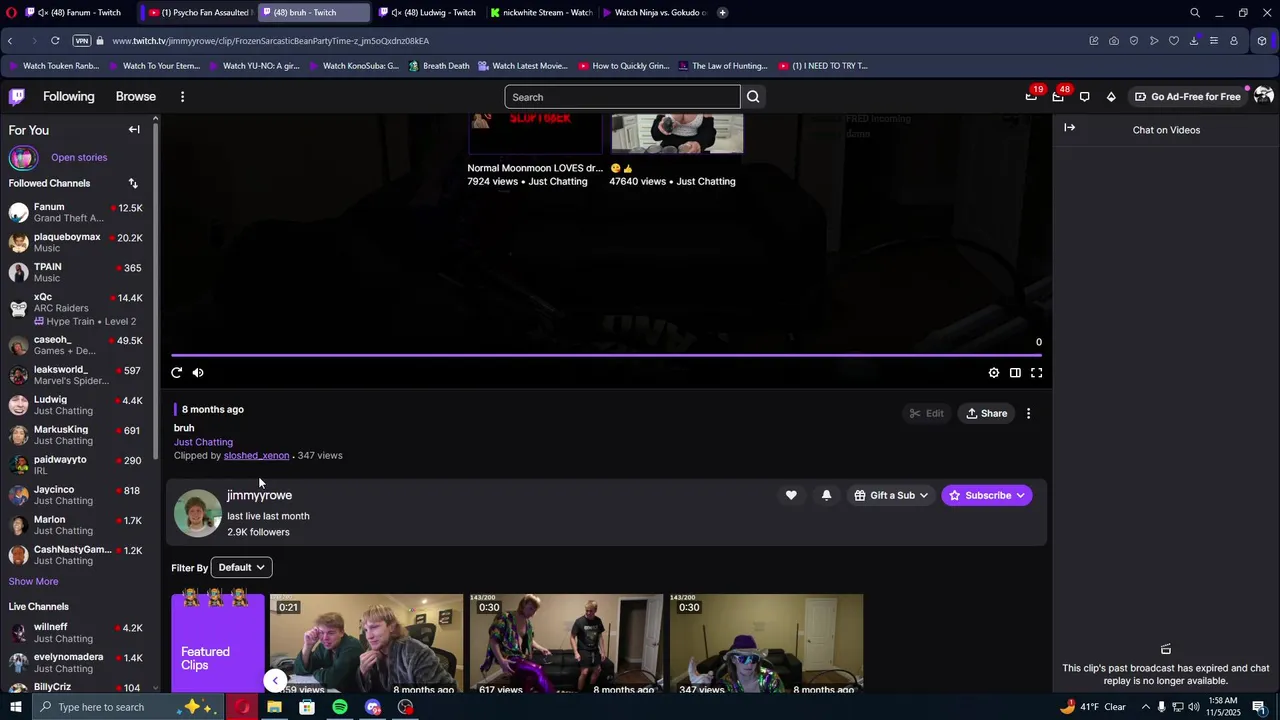Toggle theatre mode in the player
This screenshot has height=720, width=1280.
[1015, 373]
